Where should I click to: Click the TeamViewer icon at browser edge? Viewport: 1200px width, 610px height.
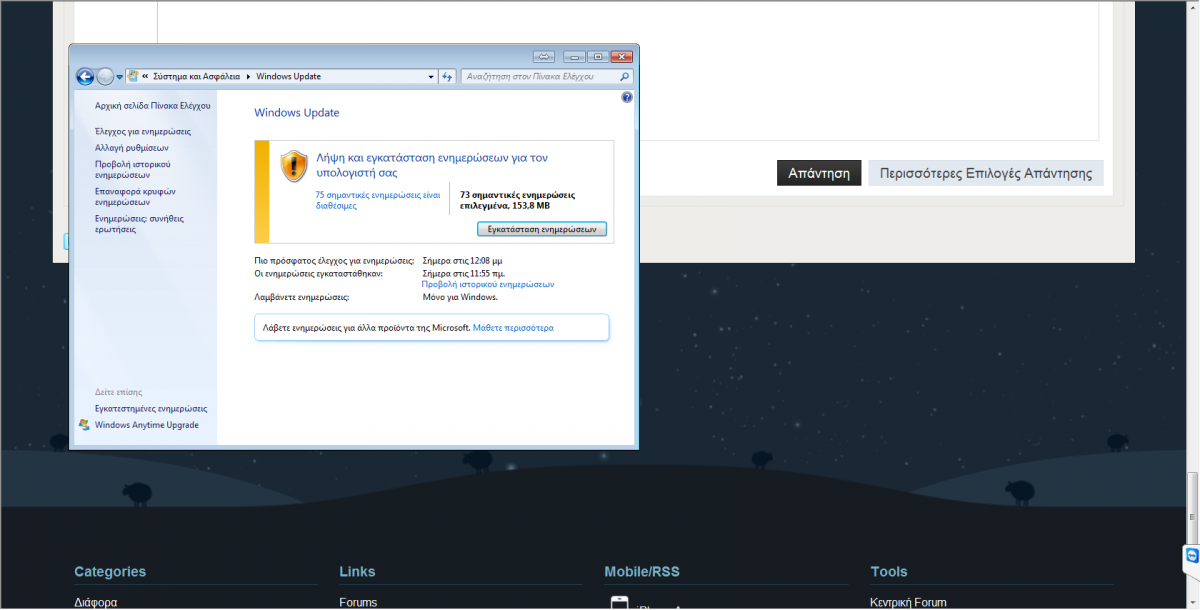coord(1191,555)
